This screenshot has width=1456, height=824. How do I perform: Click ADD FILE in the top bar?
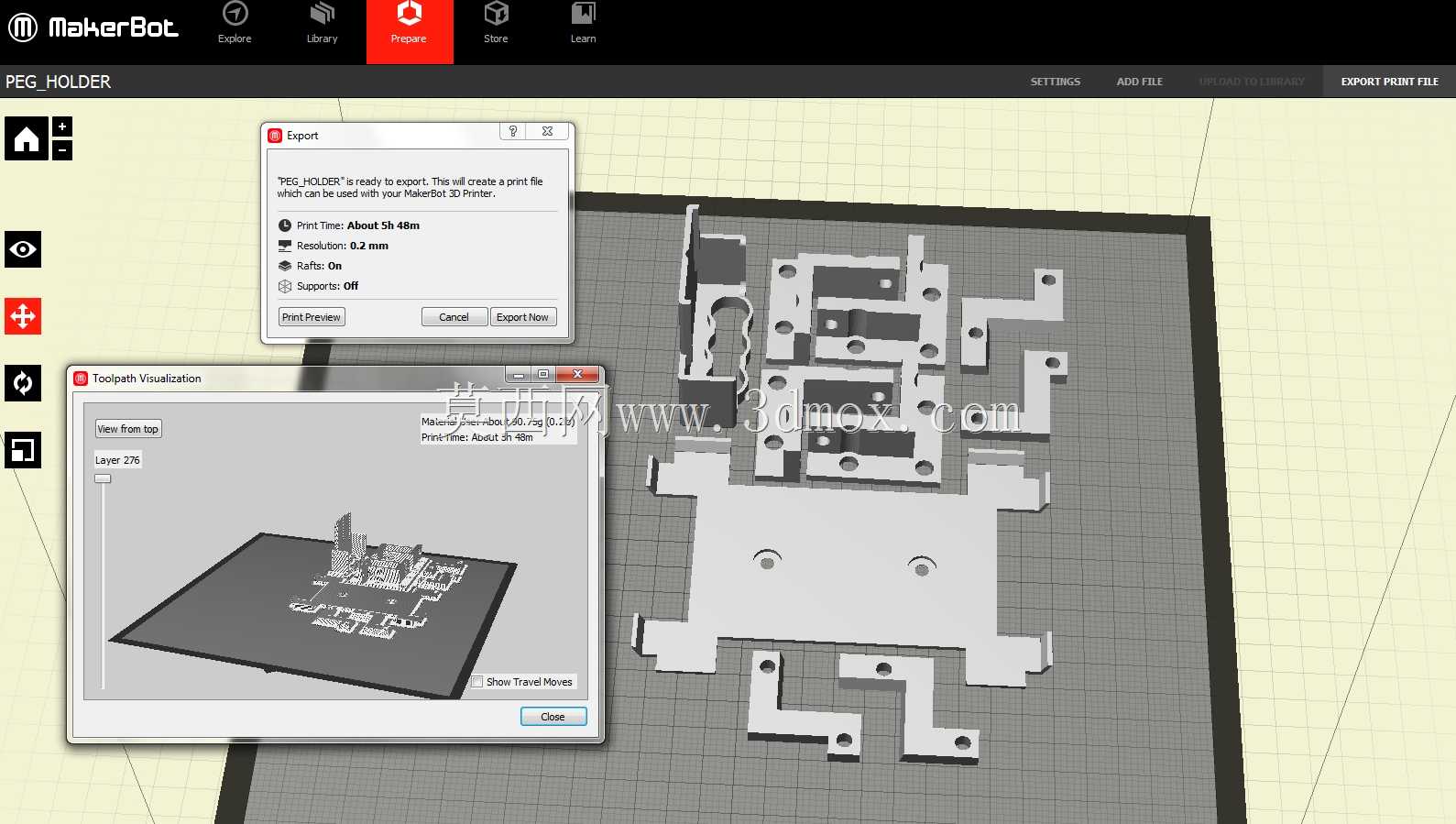coord(1140,82)
